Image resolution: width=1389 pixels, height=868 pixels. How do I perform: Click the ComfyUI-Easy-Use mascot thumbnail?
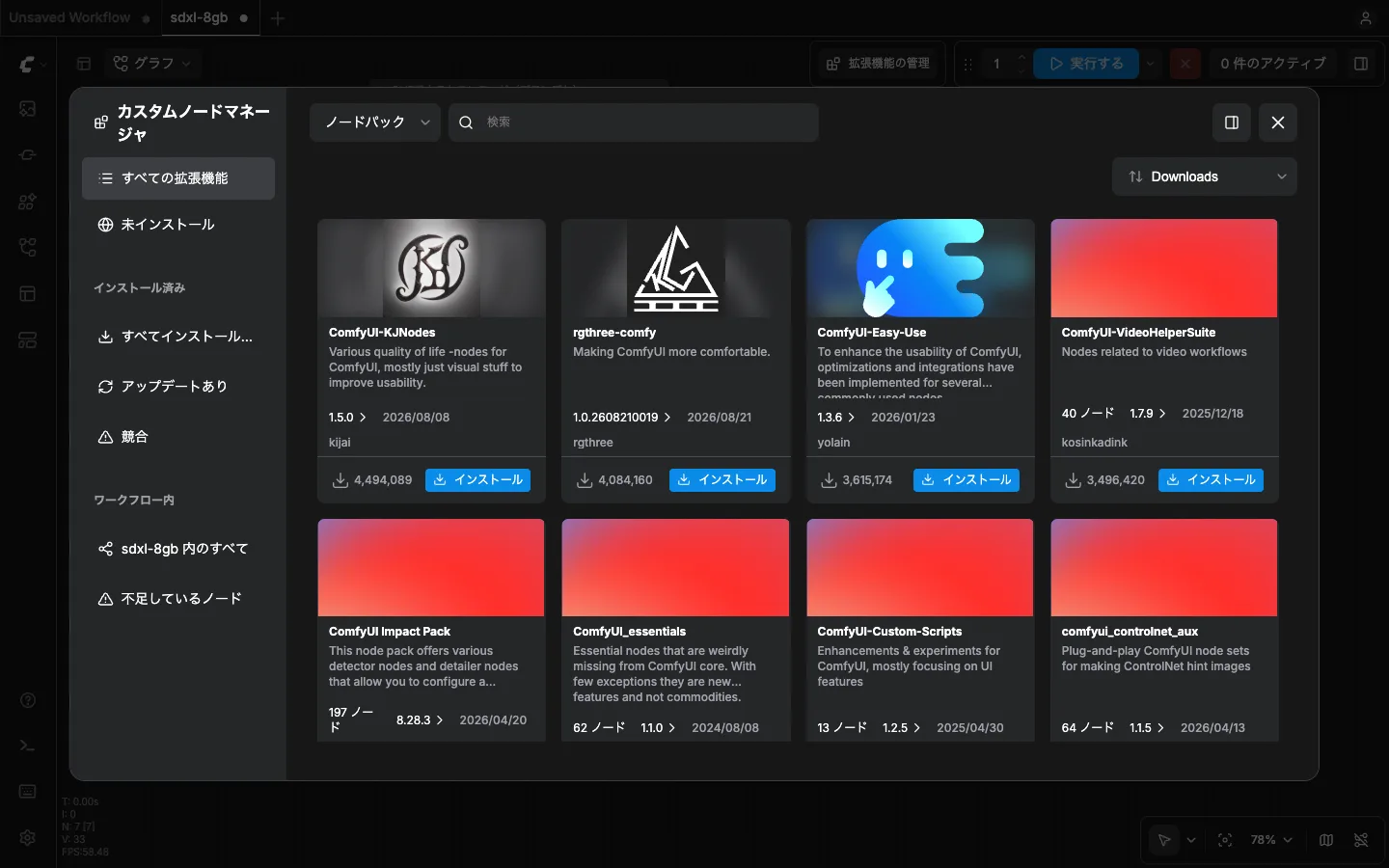[920, 268]
